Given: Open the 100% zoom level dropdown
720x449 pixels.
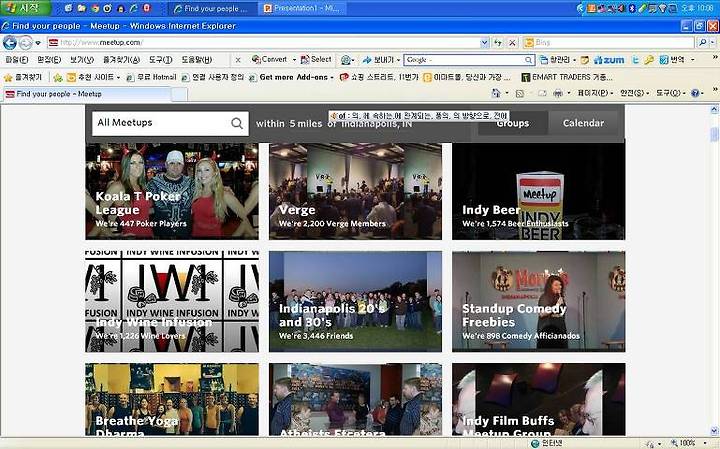Looking at the screenshot, I should coord(704,443).
